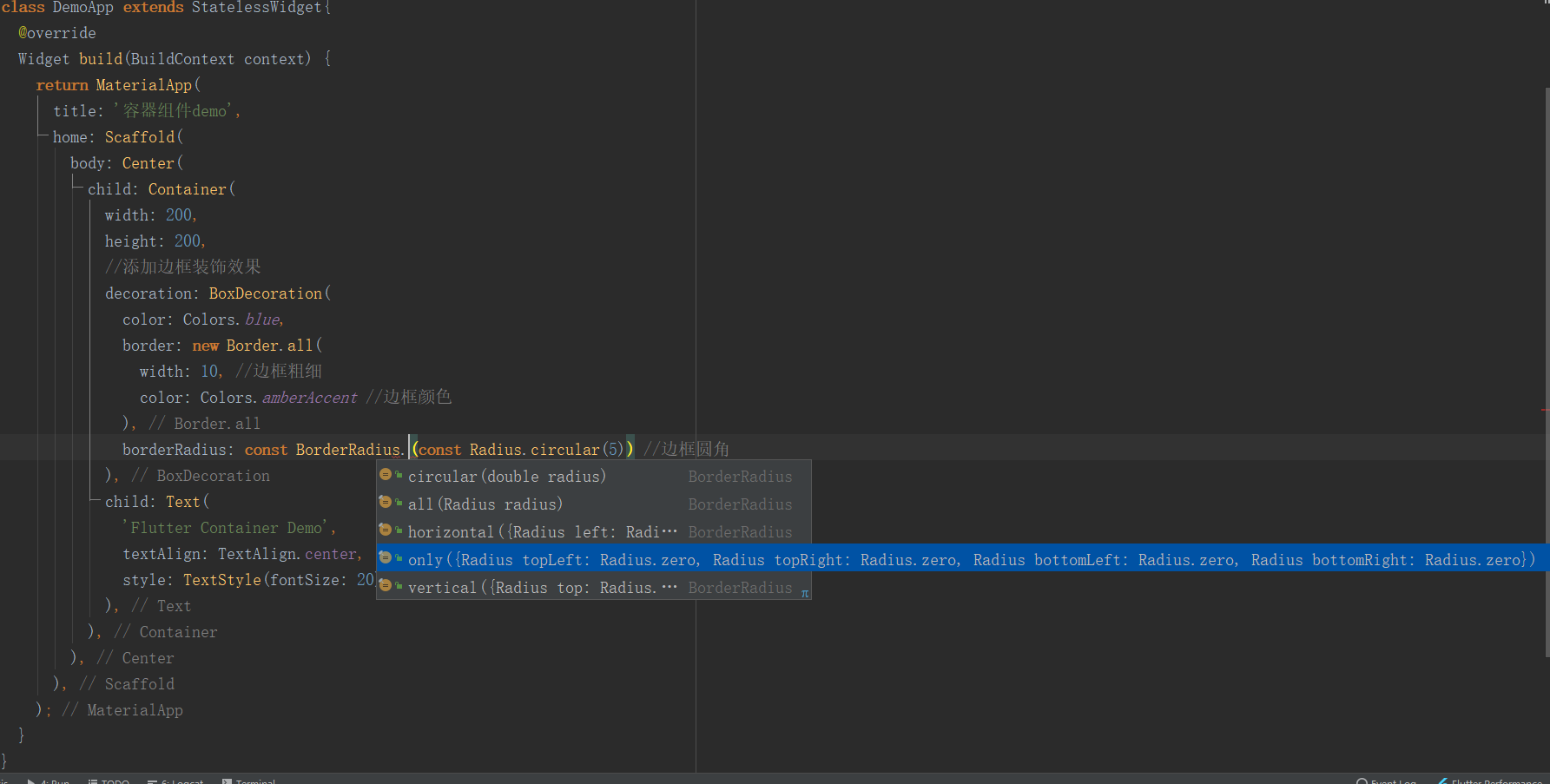This screenshot has width=1550, height=784.
Task: Click 'BorderRadius.' before the caret
Action: pyautogui.click(x=350, y=450)
